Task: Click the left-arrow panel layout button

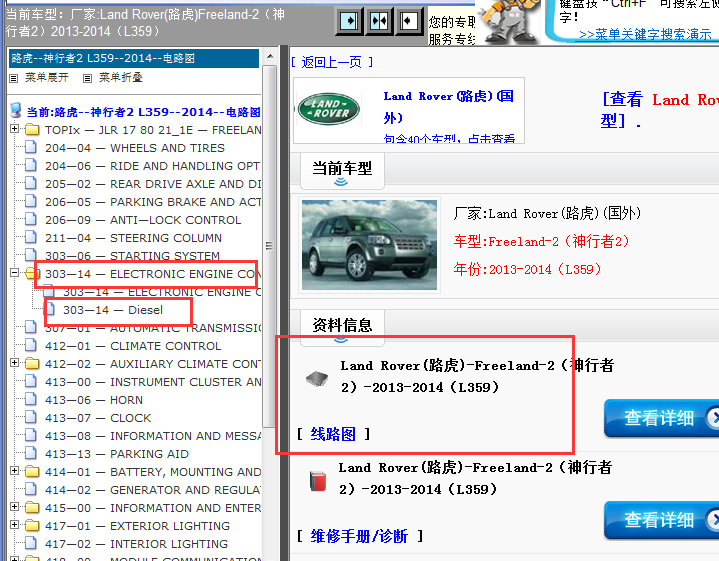Action: [409, 21]
